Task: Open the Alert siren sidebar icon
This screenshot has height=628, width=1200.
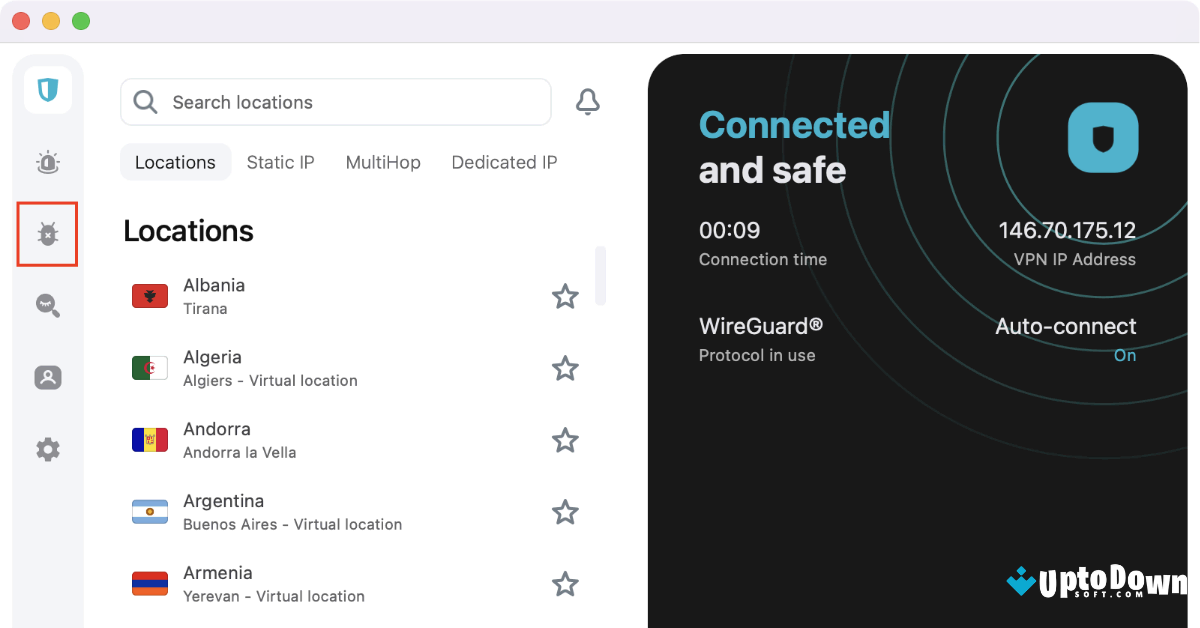Action: point(48,162)
